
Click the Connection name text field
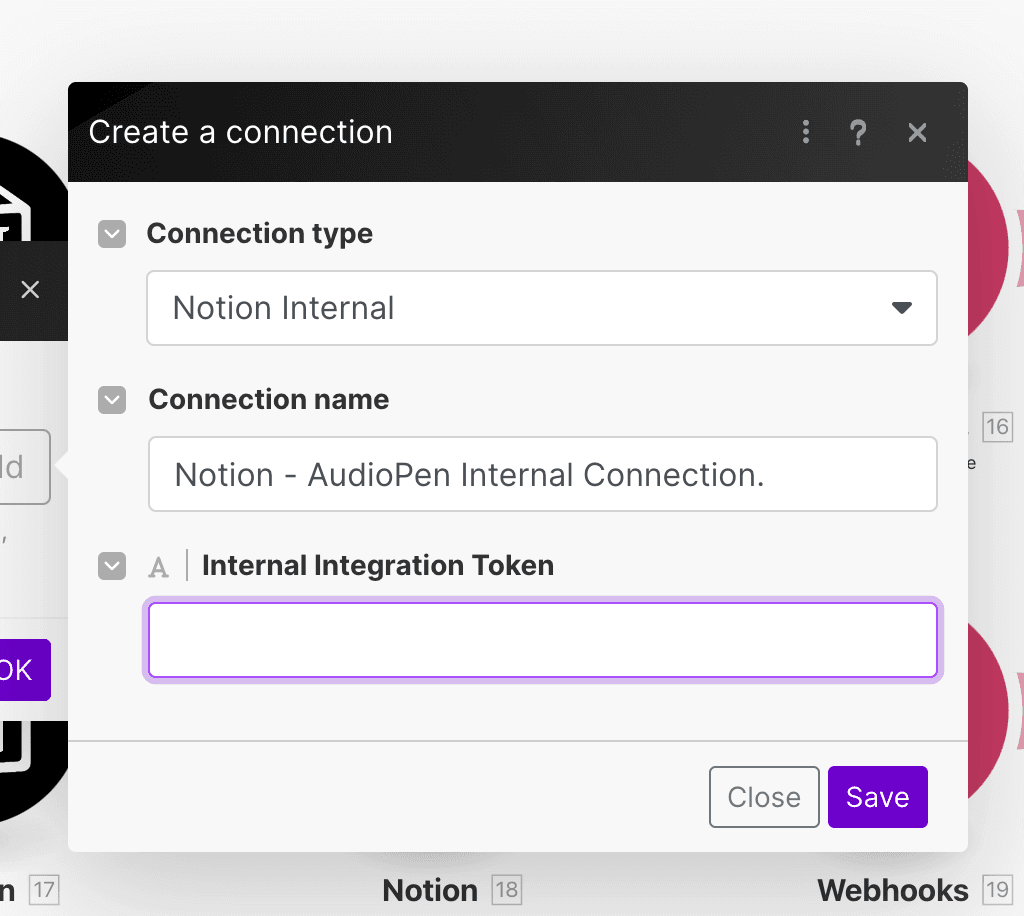click(x=541, y=474)
